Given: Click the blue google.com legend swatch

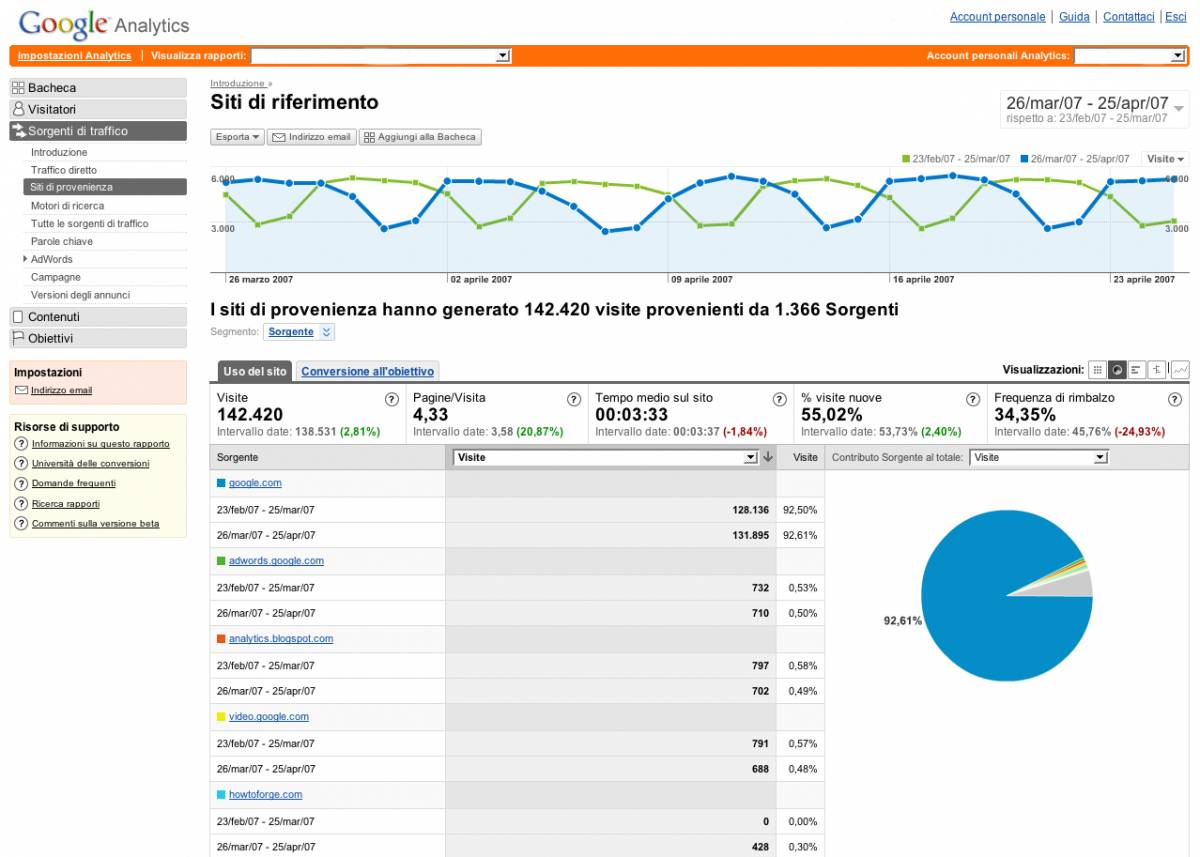Looking at the screenshot, I should click(x=221, y=483).
